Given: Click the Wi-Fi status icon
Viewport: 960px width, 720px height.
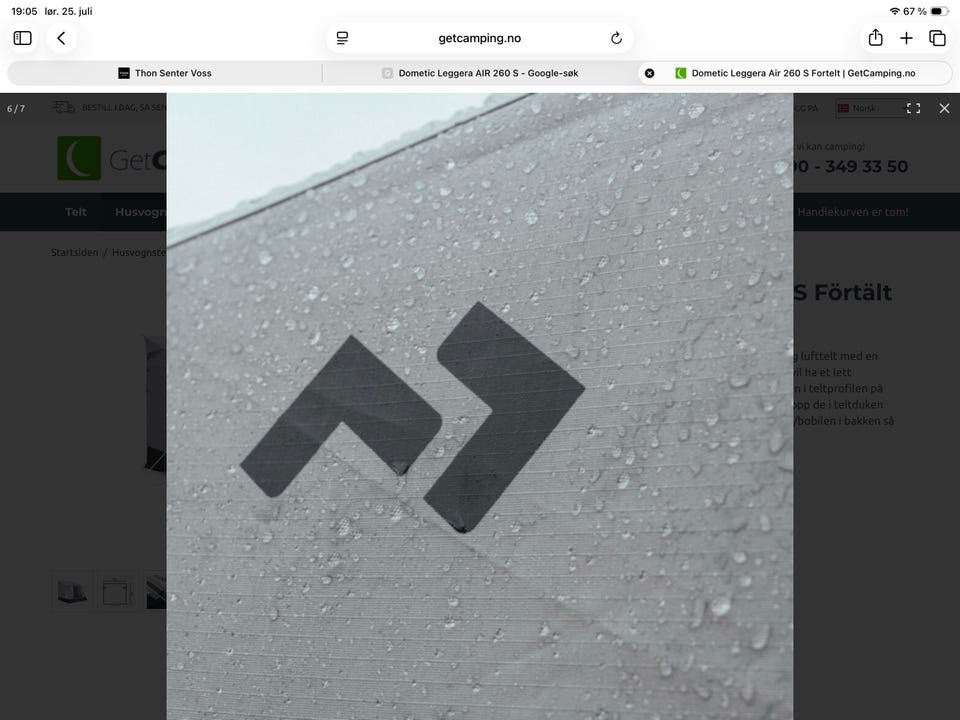Looking at the screenshot, I should coord(894,11).
